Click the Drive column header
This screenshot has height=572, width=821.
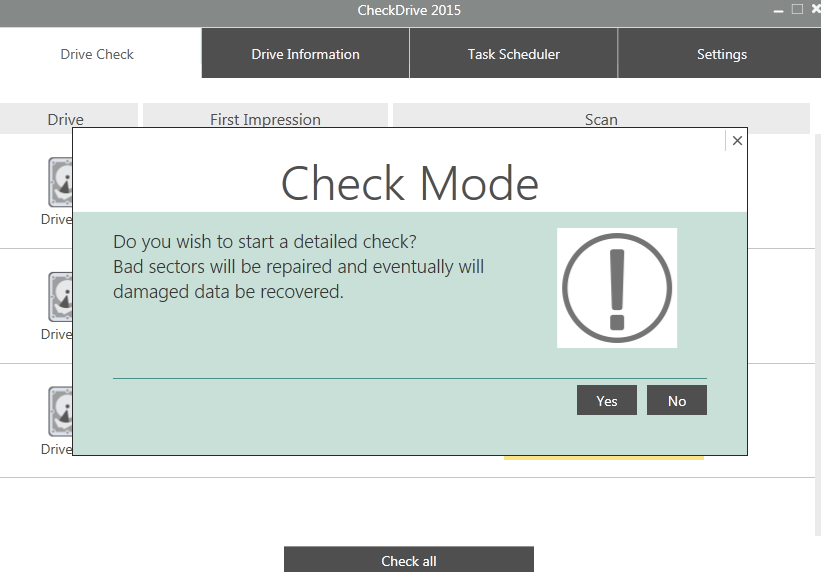point(66,119)
